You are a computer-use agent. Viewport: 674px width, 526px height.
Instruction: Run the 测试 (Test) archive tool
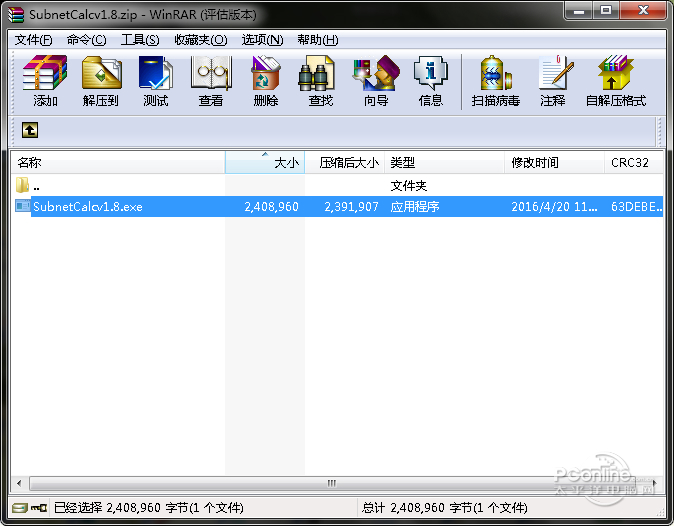(x=156, y=81)
